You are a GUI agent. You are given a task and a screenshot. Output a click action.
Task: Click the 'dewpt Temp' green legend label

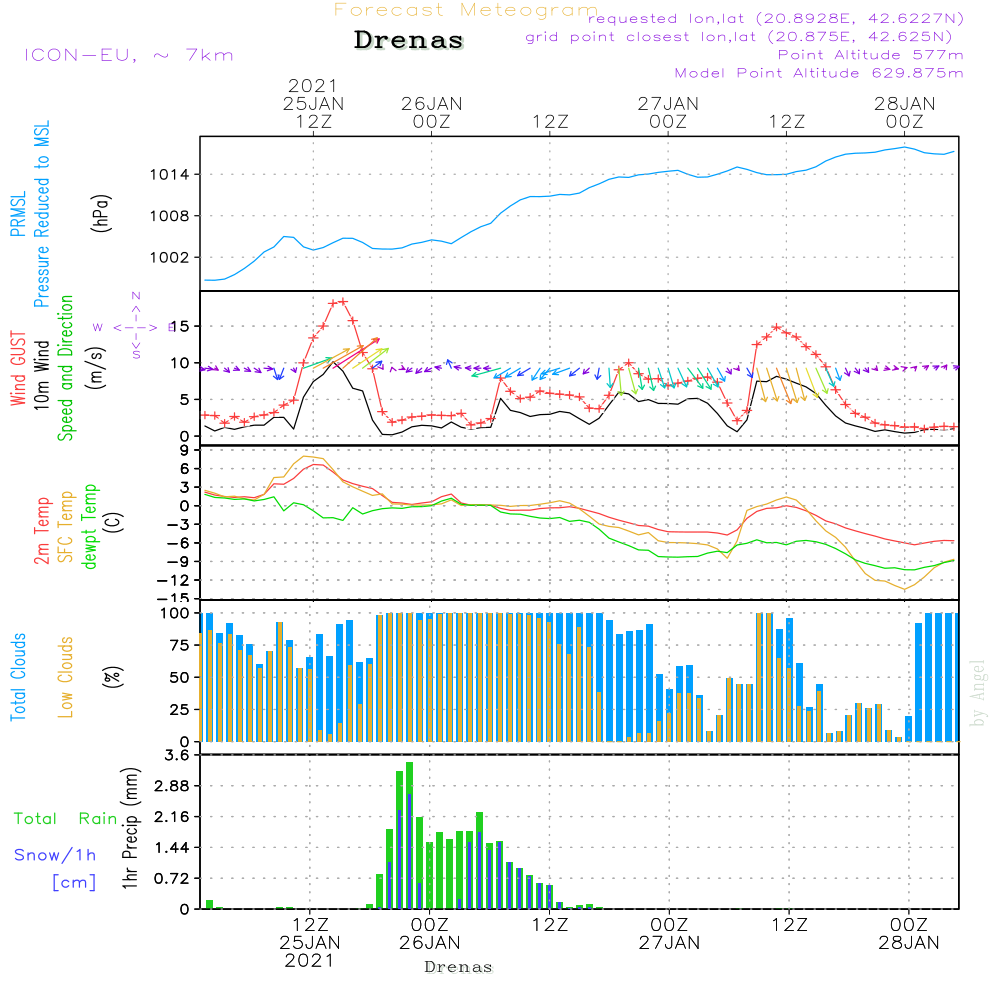[89, 526]
